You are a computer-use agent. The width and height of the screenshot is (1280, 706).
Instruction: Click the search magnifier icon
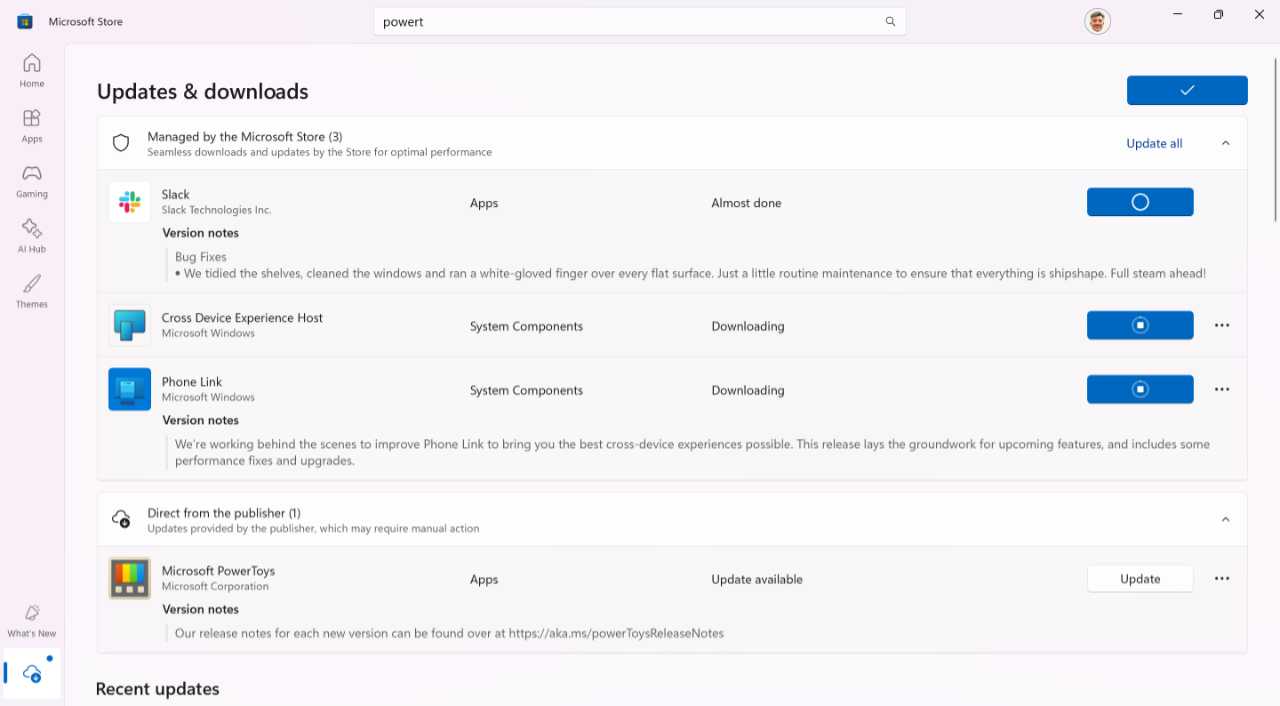(890, 22)
